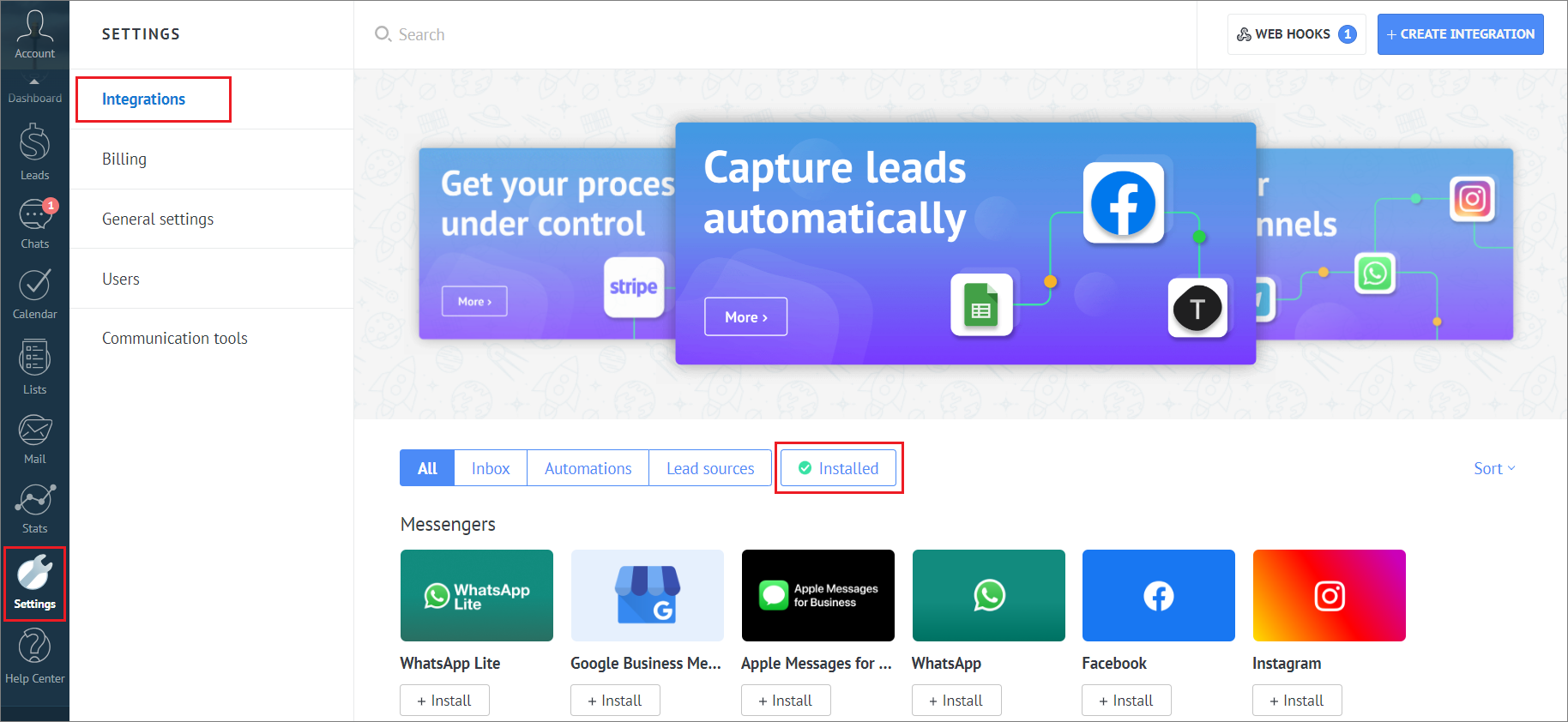Install Google Business Messages
The width and height of the screenshot is (1568, 722).
tap(615, 701)
